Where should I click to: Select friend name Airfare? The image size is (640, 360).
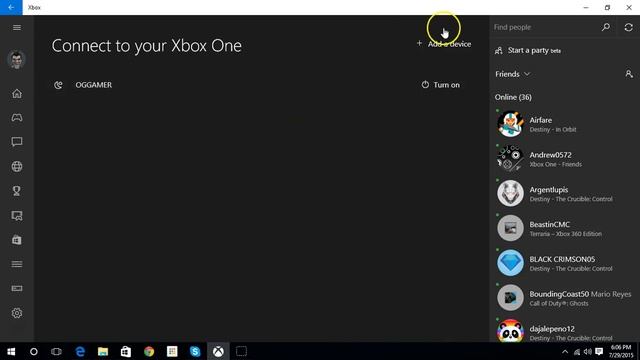pyautogui.click(x=540, y=120)
